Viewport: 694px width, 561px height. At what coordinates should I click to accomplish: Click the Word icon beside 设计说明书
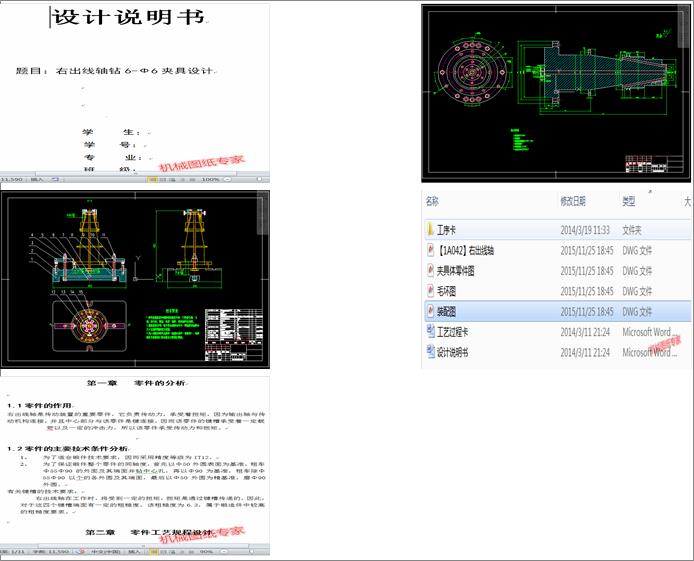point(430,352)
